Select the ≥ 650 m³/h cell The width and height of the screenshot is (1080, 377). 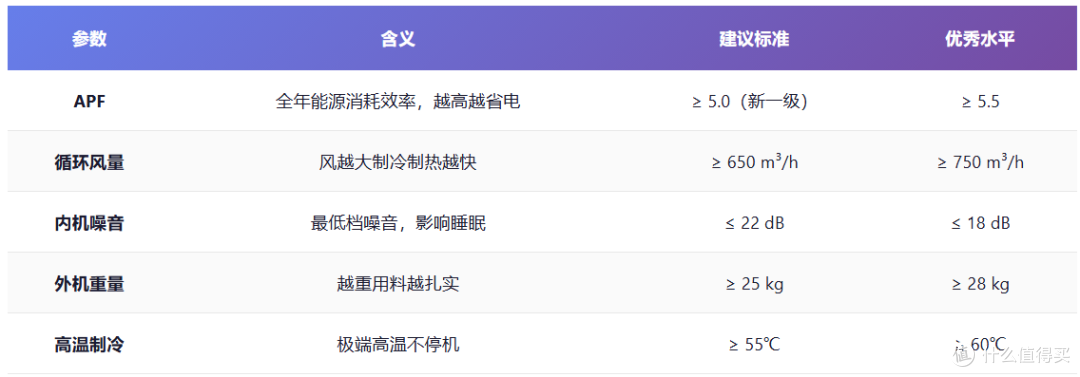coord(754,162)
